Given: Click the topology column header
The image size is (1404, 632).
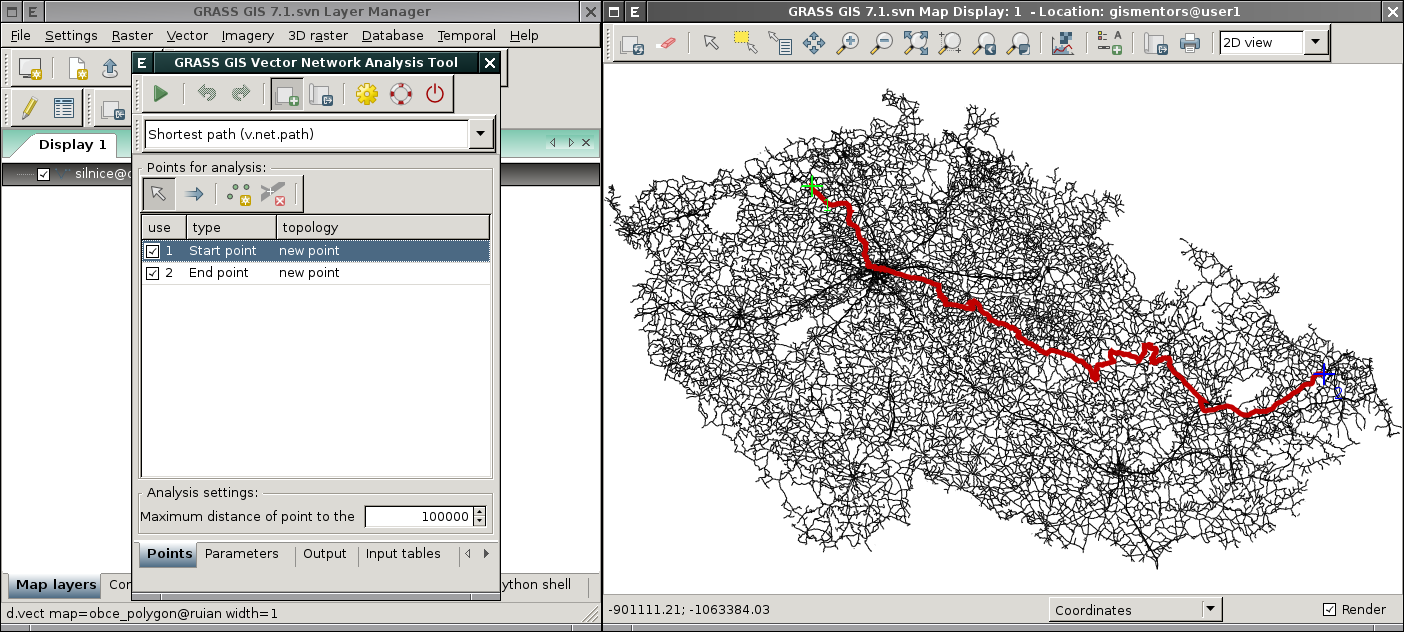Looking at the screenshot, I should point(384,227).
